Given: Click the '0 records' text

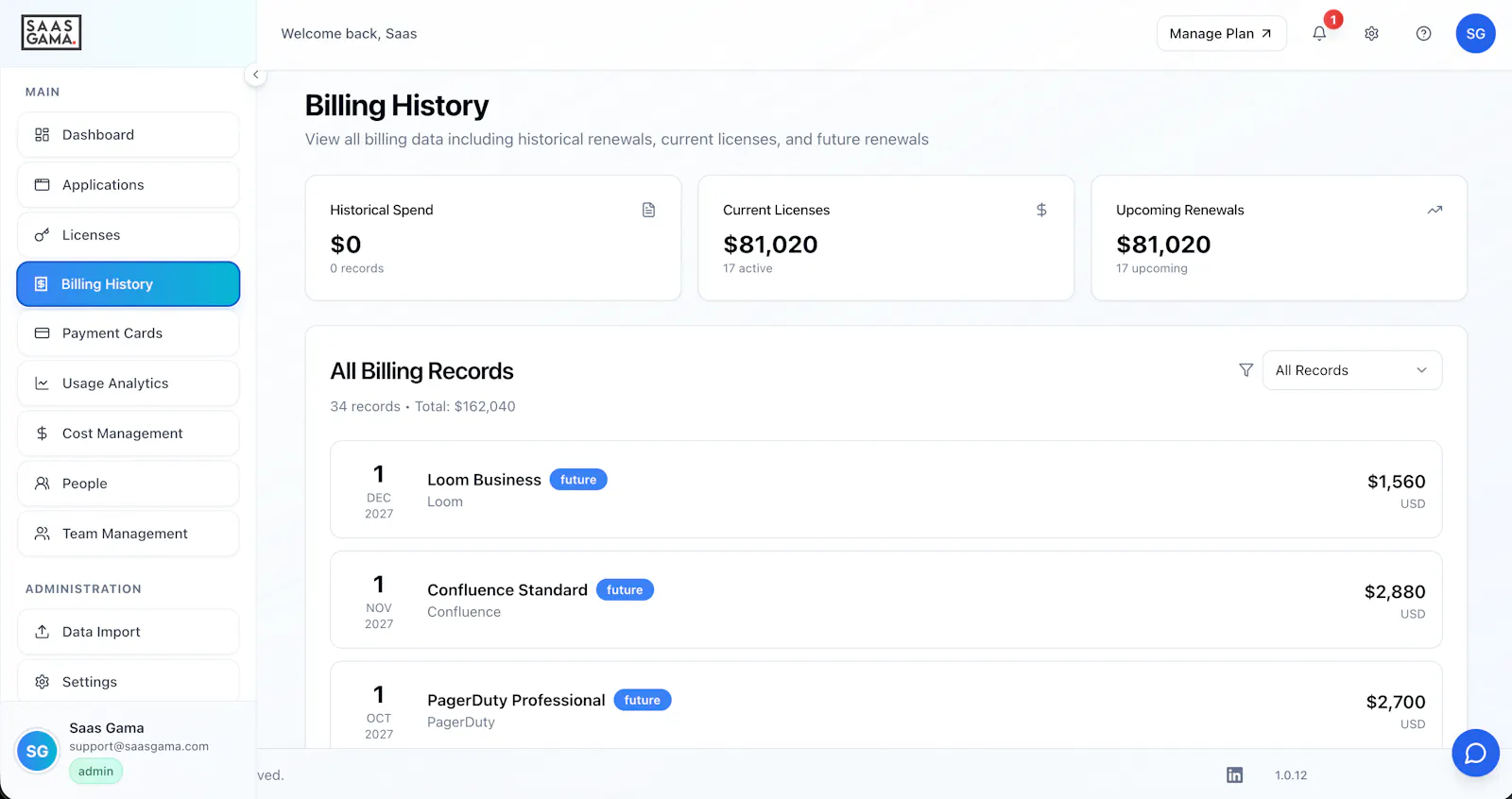Looking at the screenshot, I should [x=357, y=268].
